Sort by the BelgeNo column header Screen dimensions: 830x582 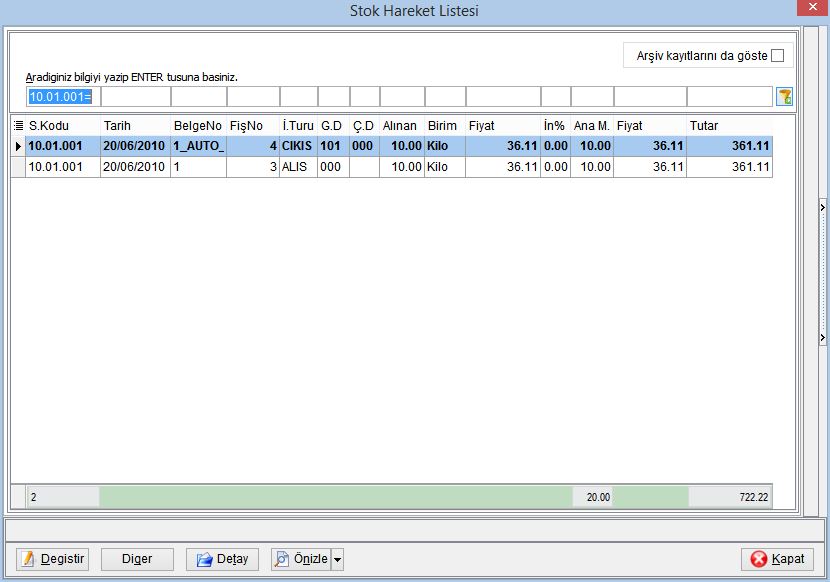click(x=199, y=126)
